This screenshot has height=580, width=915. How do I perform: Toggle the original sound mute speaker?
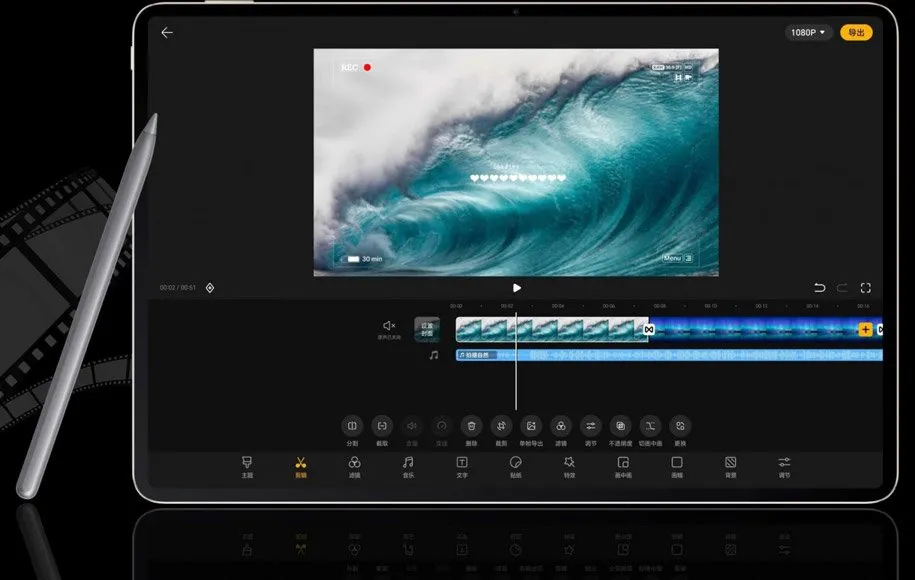[x=389, y=326]
